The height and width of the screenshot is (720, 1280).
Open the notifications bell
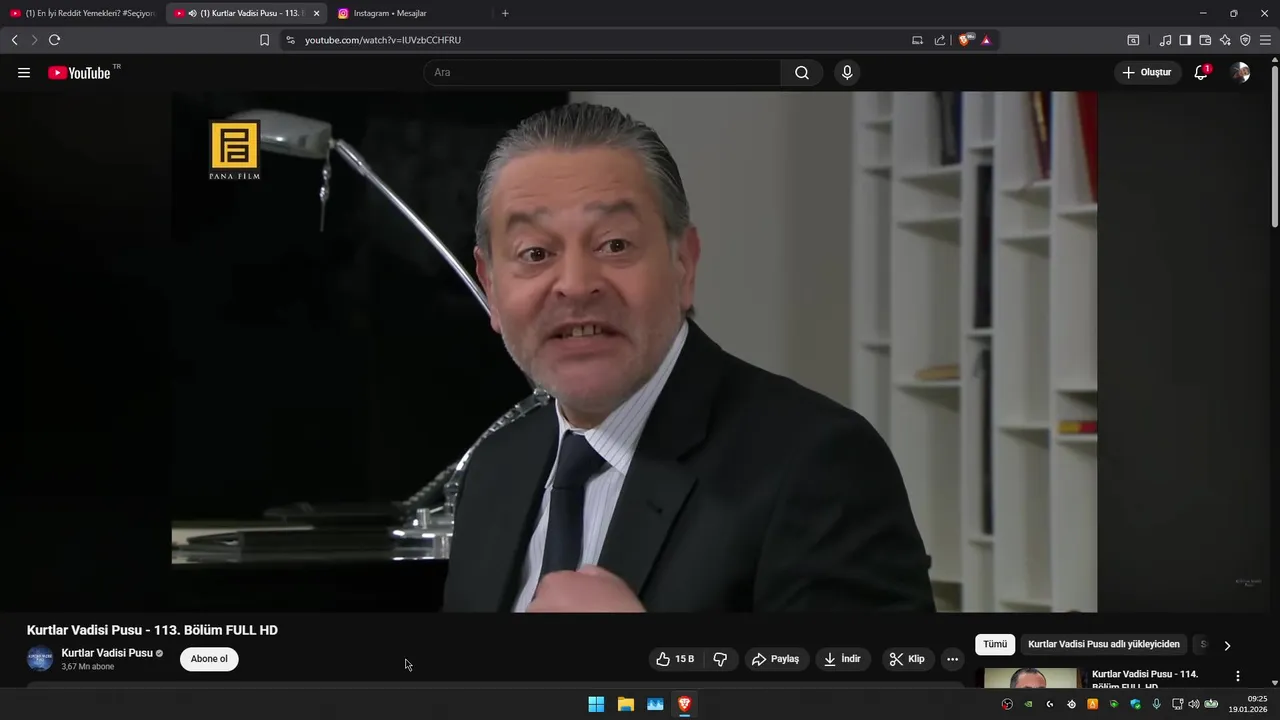click(x=1201, y=72)
